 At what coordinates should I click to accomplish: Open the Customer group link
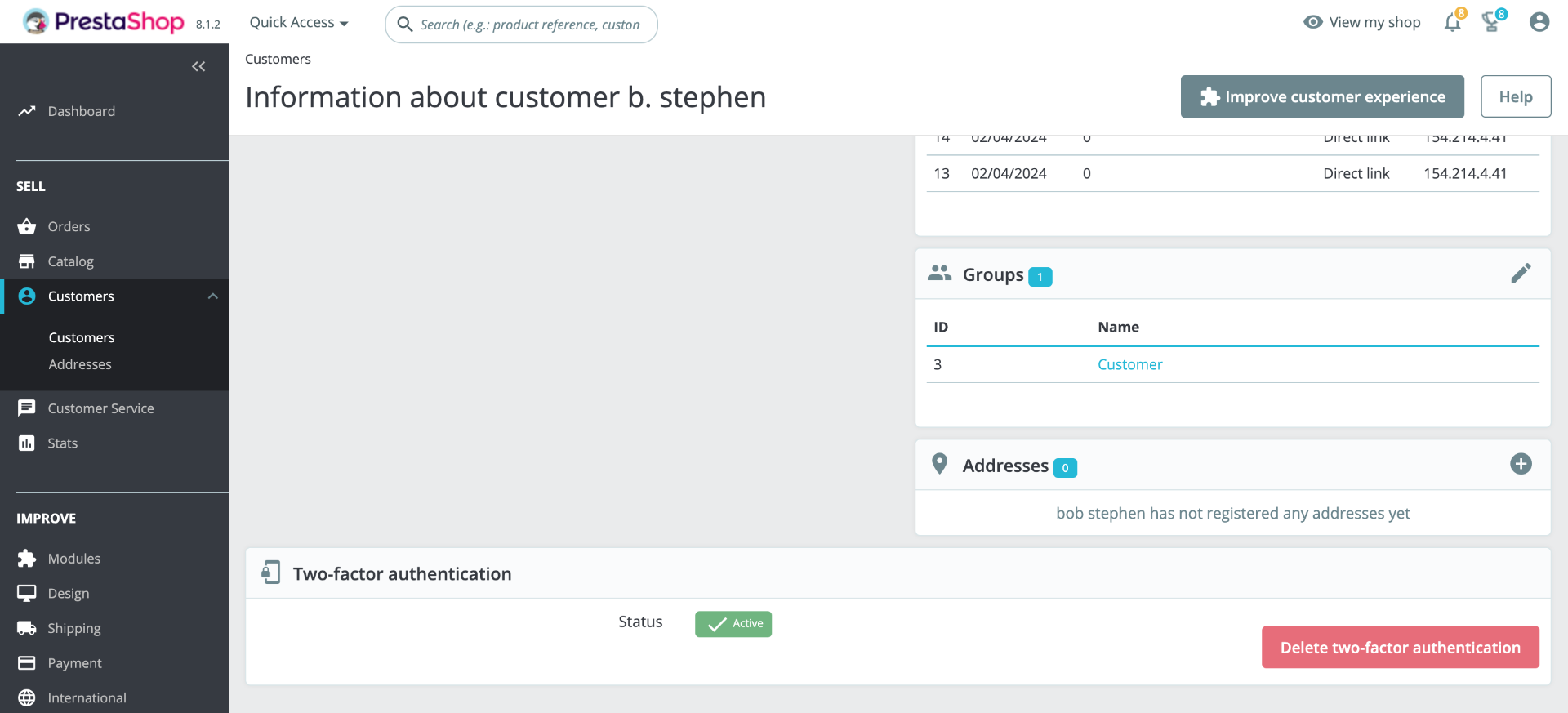1129,364
